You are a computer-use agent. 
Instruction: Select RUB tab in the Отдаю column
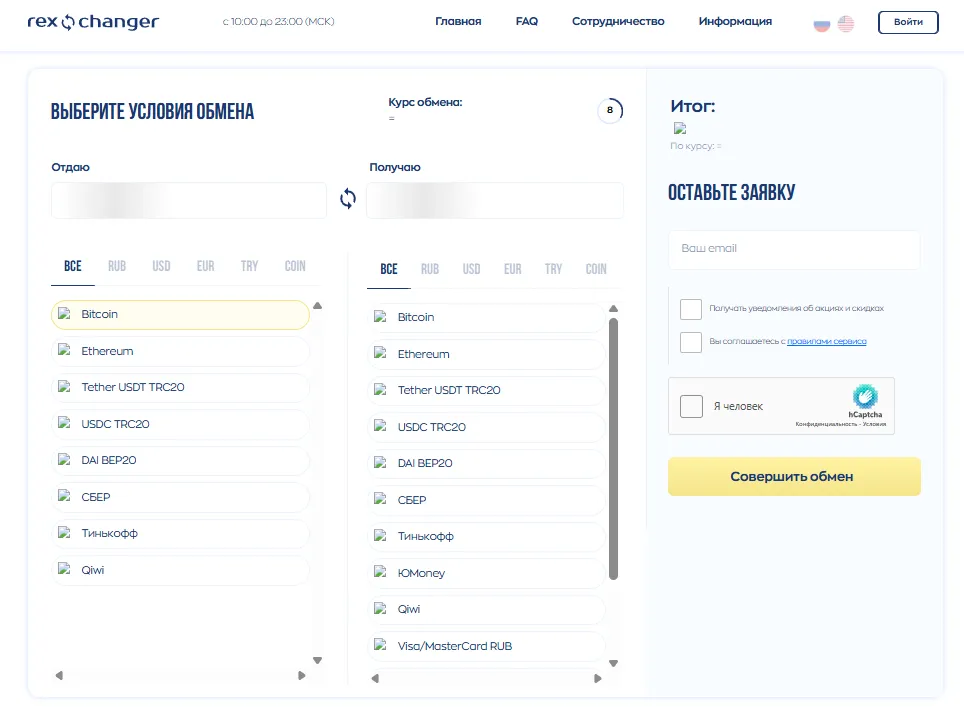[117, 266]
